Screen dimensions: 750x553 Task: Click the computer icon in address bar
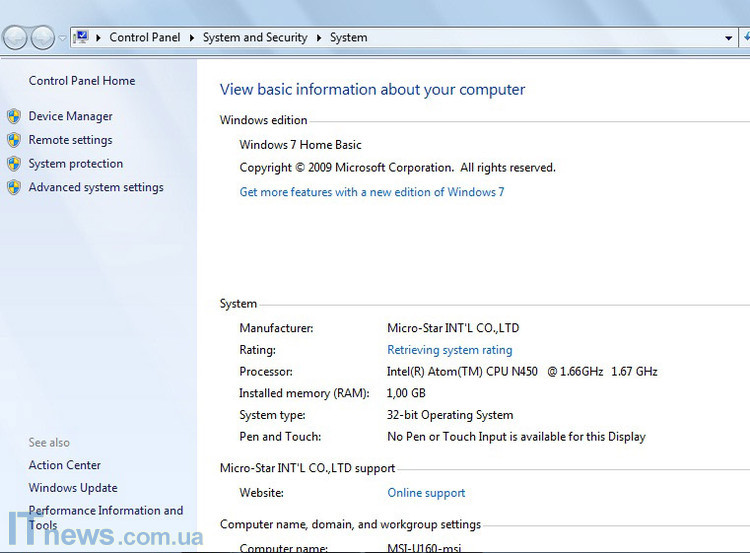pyautogui.click(x=81, y=37)
